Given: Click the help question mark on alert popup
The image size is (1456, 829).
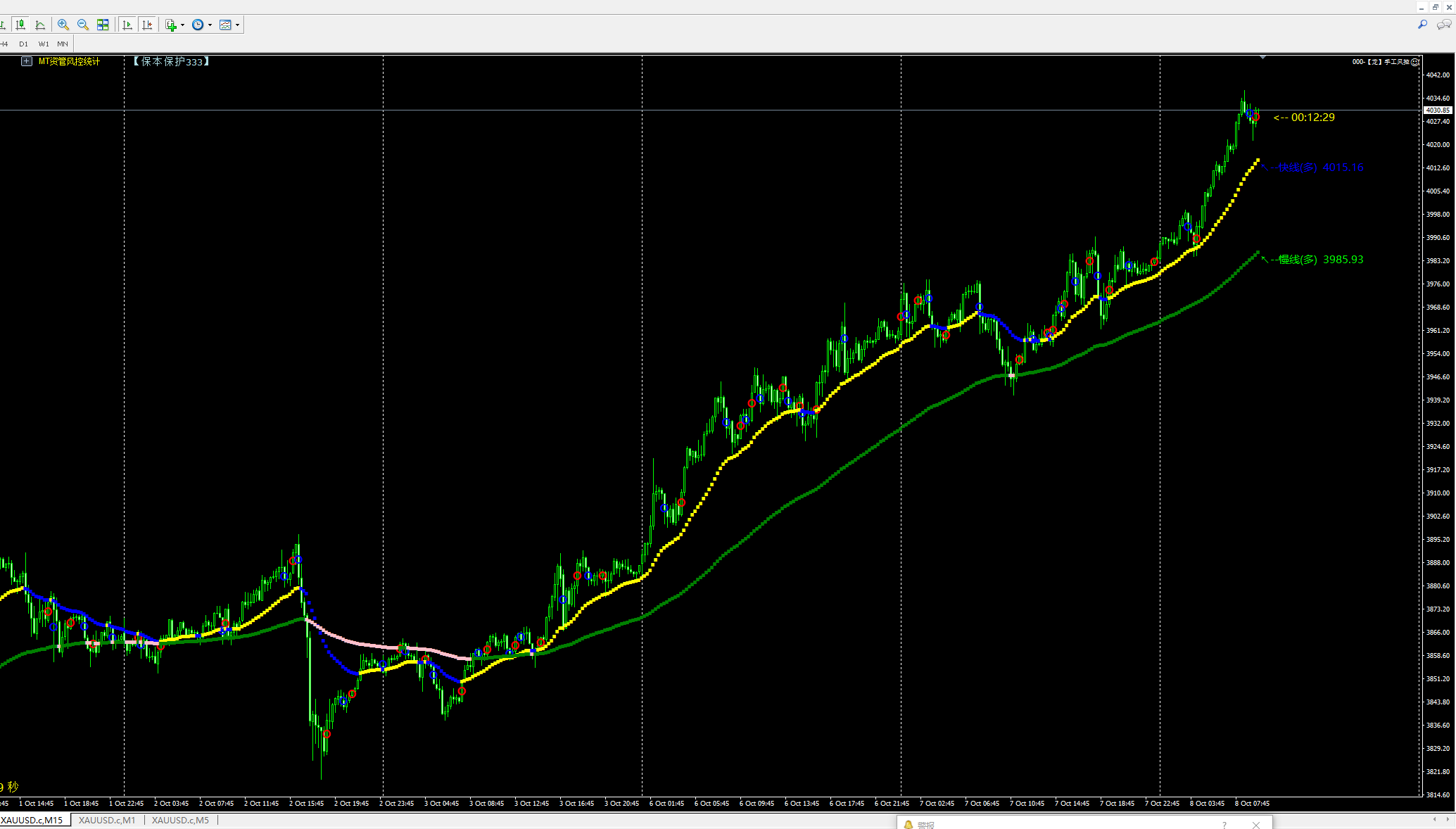Looking at the screenshot, I should (1224, 825).
